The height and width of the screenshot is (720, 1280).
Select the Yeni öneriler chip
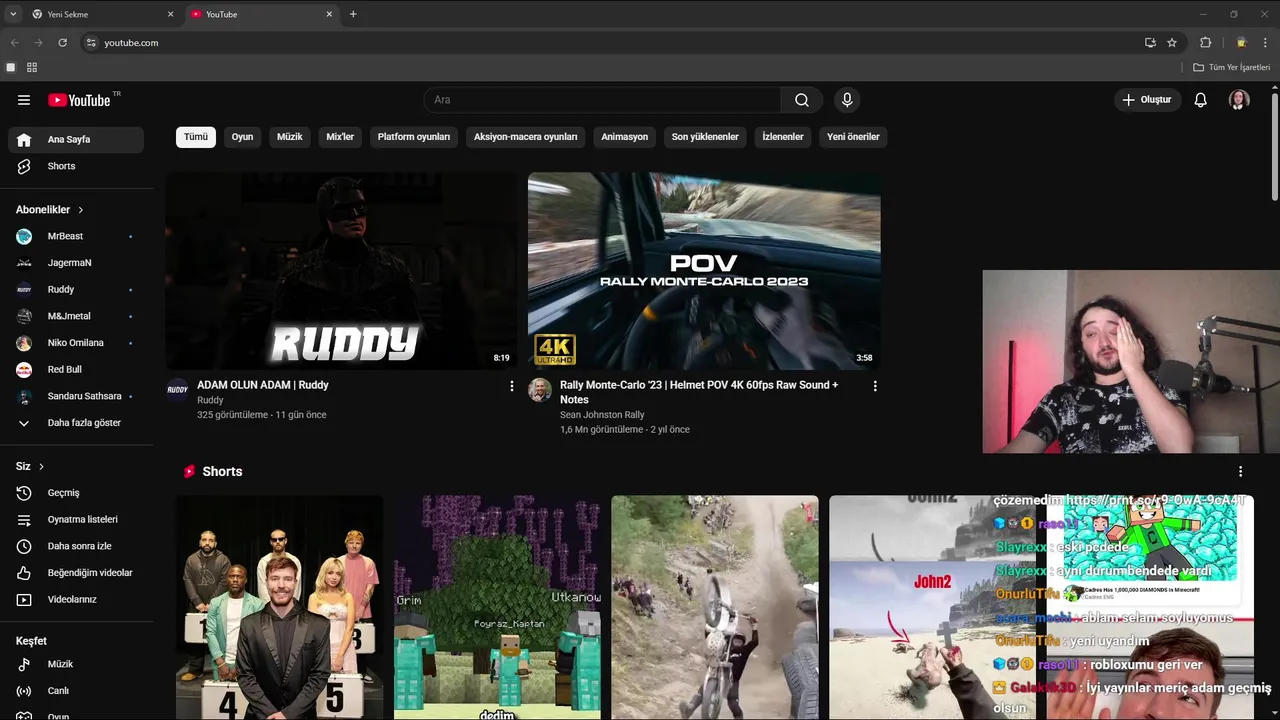tap(853, 137)
